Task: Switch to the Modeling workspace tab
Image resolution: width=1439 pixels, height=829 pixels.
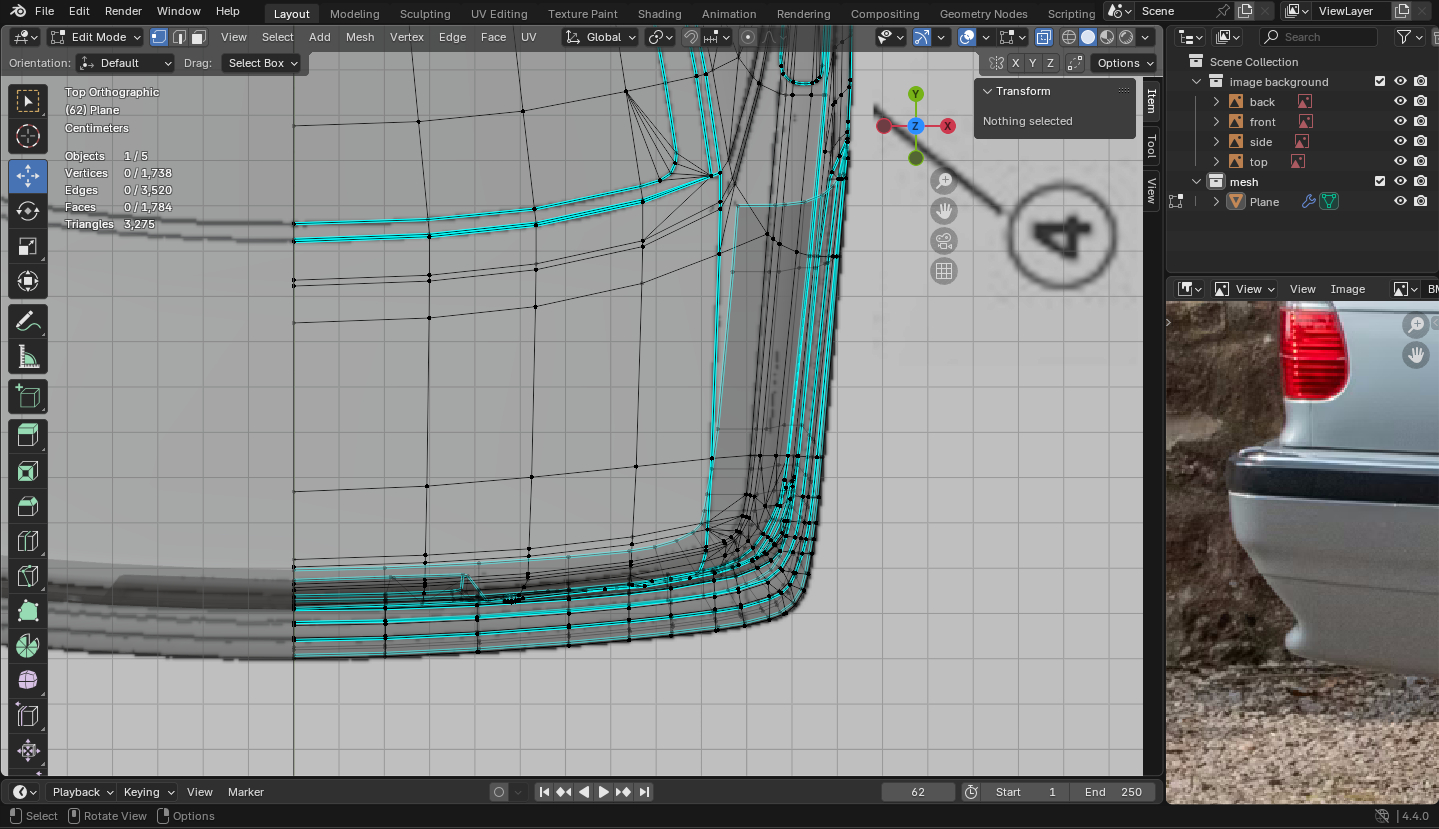Action: 355,14
